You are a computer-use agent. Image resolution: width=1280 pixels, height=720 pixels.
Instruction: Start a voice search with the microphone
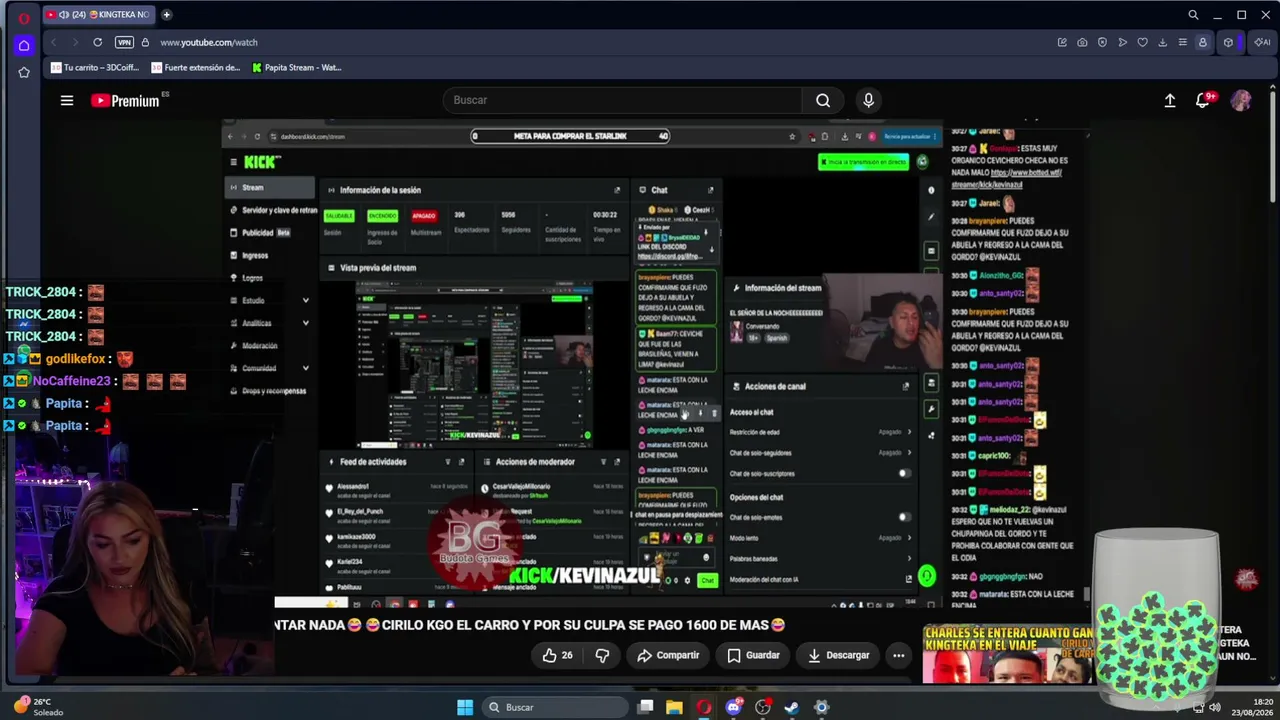[868, 100]
